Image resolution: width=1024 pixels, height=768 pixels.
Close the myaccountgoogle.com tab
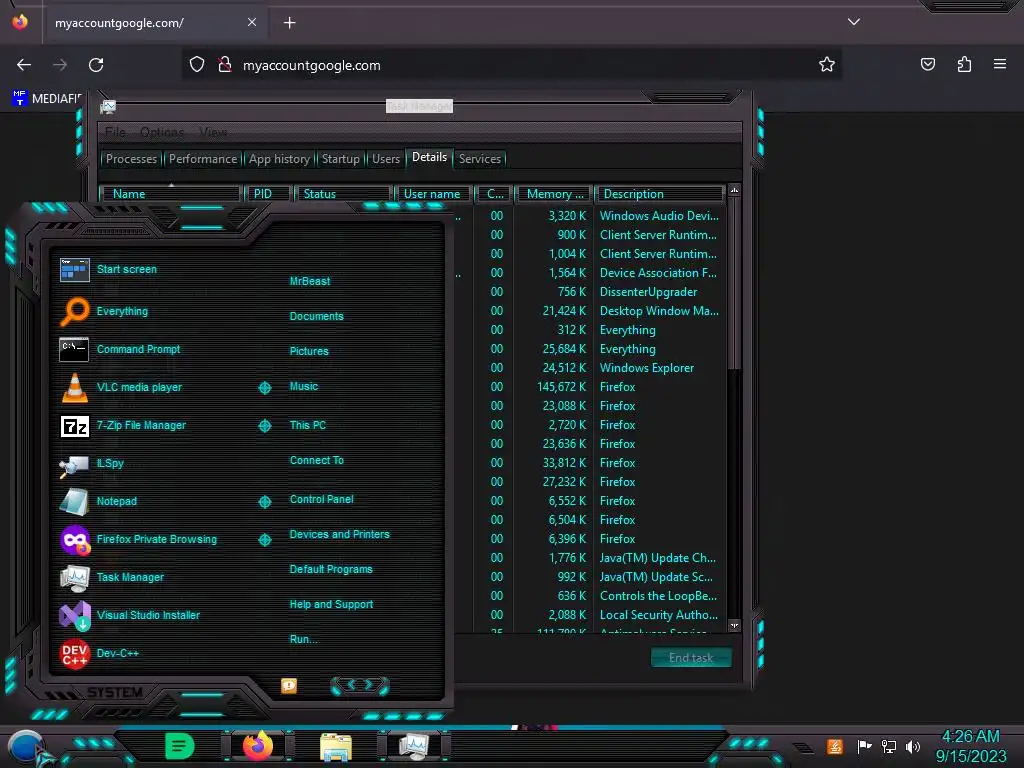252,22
